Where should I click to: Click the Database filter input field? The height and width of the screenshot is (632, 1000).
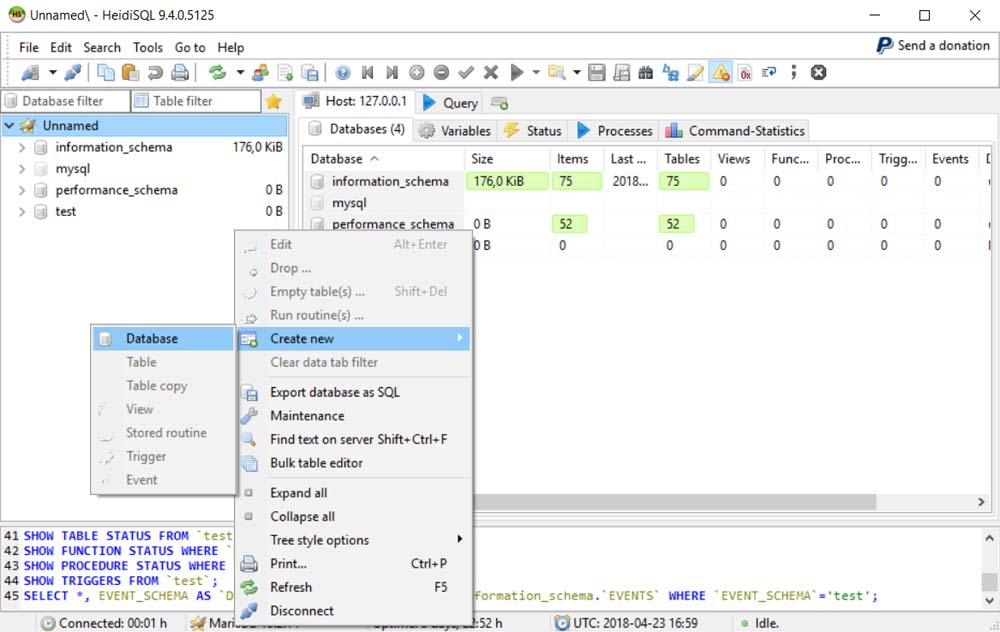click(x=66, y=101)
